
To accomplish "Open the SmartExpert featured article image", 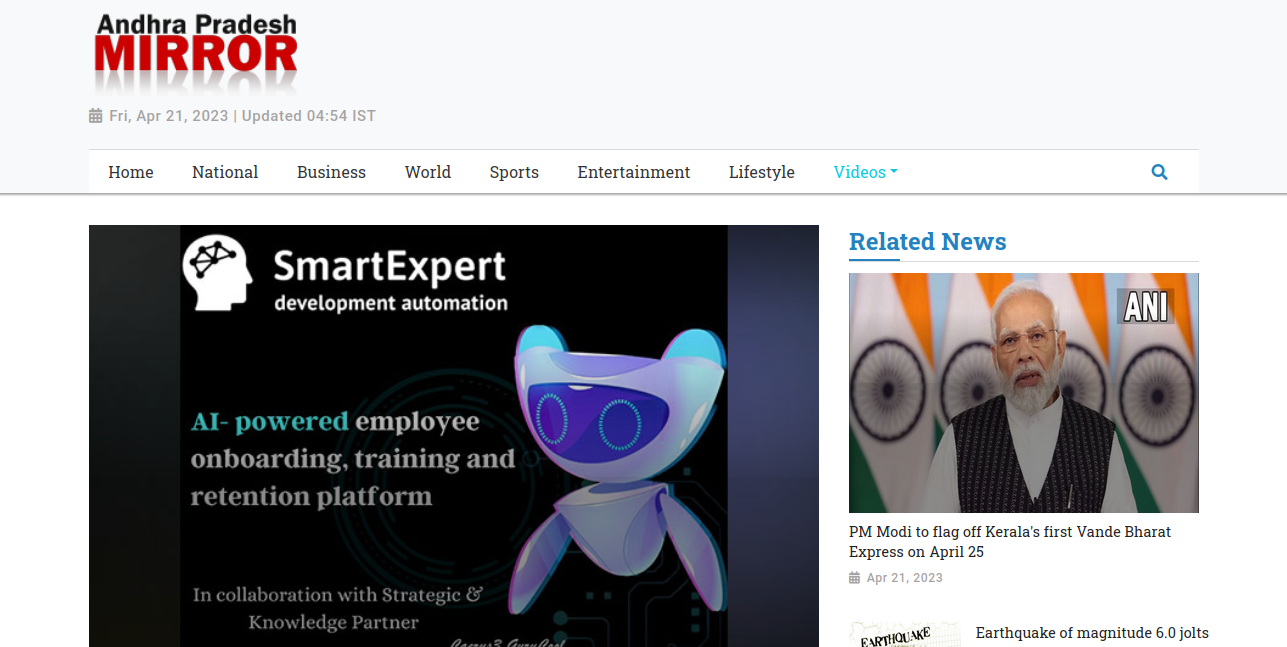I will point(453,435).
